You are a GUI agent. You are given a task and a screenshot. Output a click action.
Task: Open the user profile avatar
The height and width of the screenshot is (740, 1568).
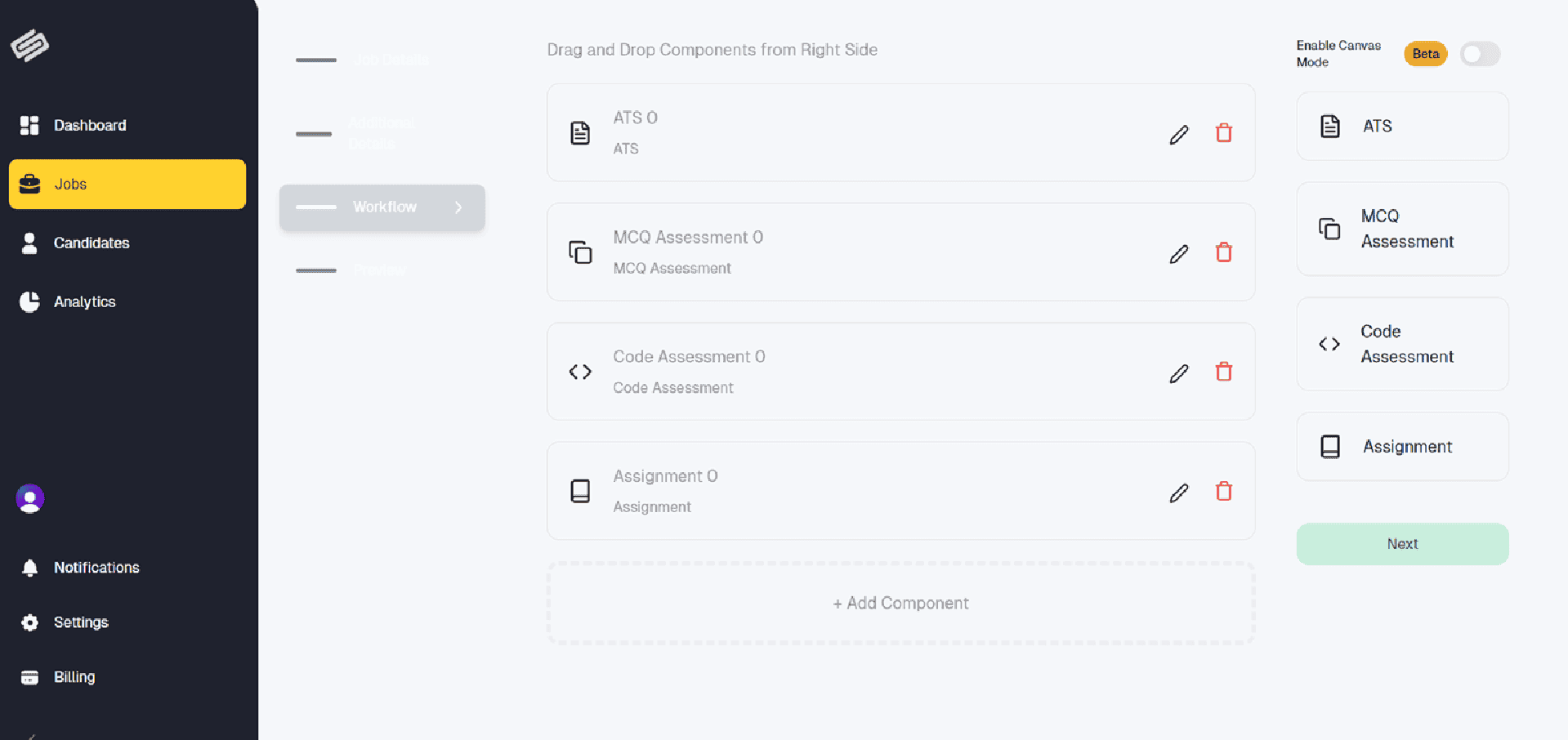tap(30, 498)
